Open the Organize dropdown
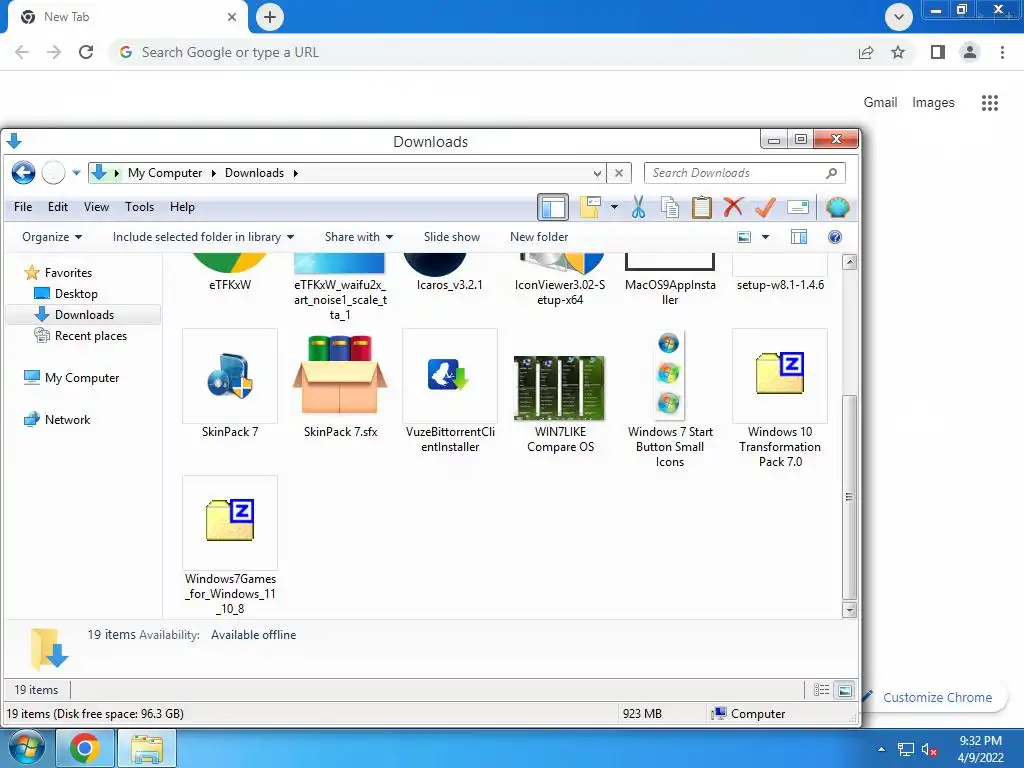Screen dimensions: 1024x768 click(52, 237)
